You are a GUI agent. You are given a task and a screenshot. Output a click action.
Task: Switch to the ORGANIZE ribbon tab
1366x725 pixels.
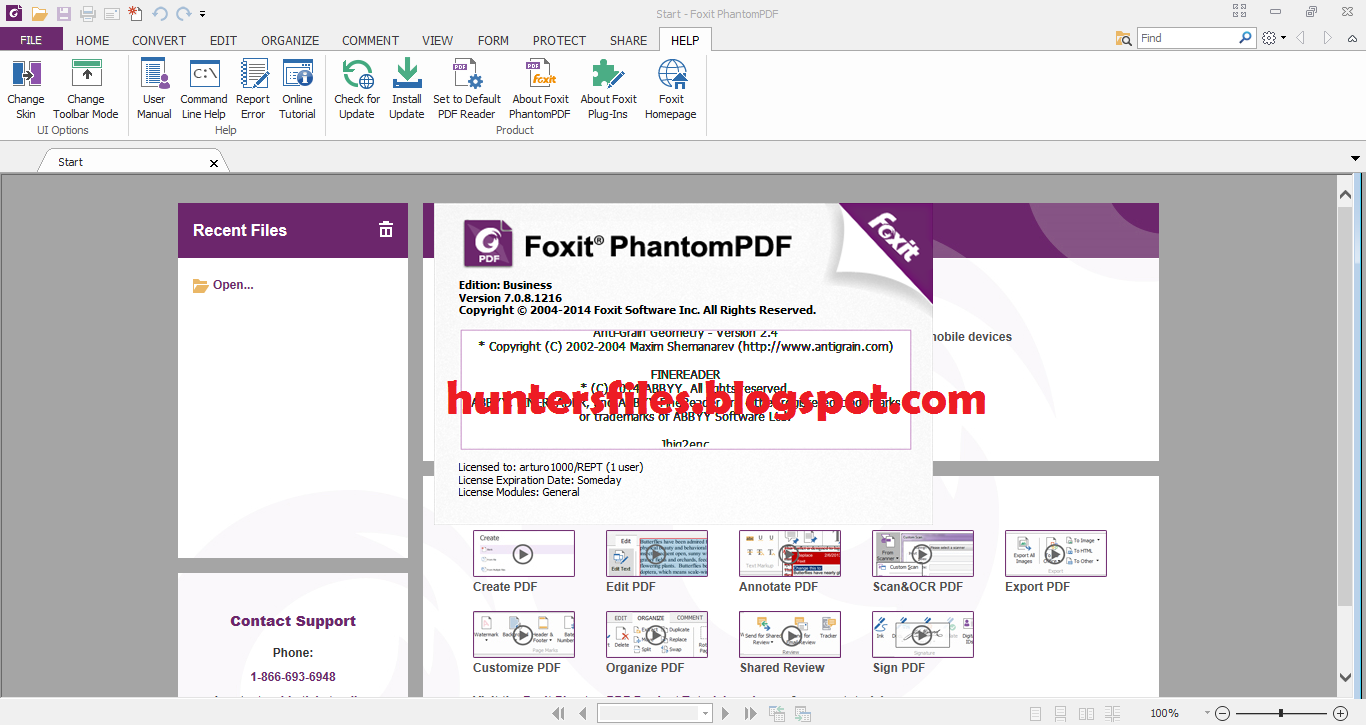pos(290,41)
